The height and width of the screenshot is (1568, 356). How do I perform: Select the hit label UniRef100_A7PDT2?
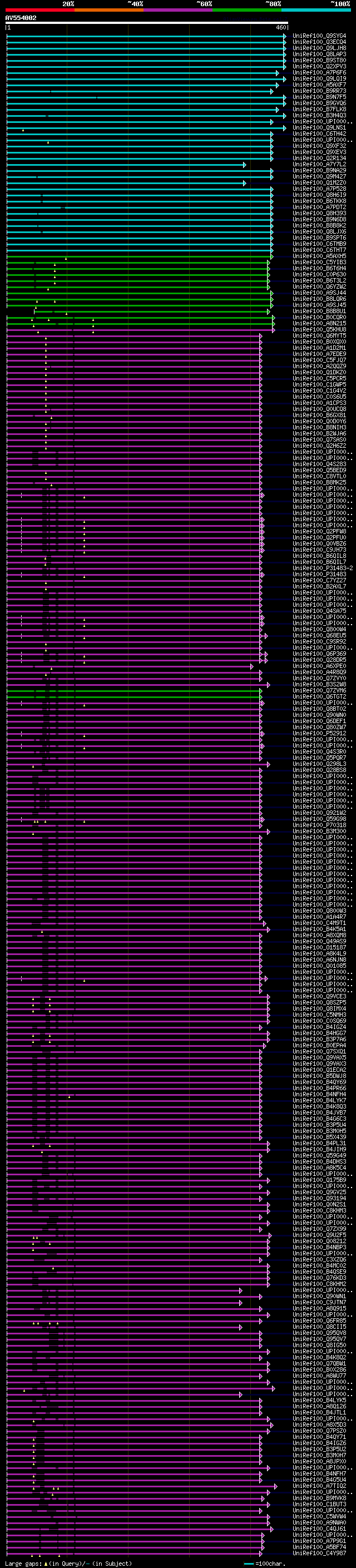tap(319, 207)
